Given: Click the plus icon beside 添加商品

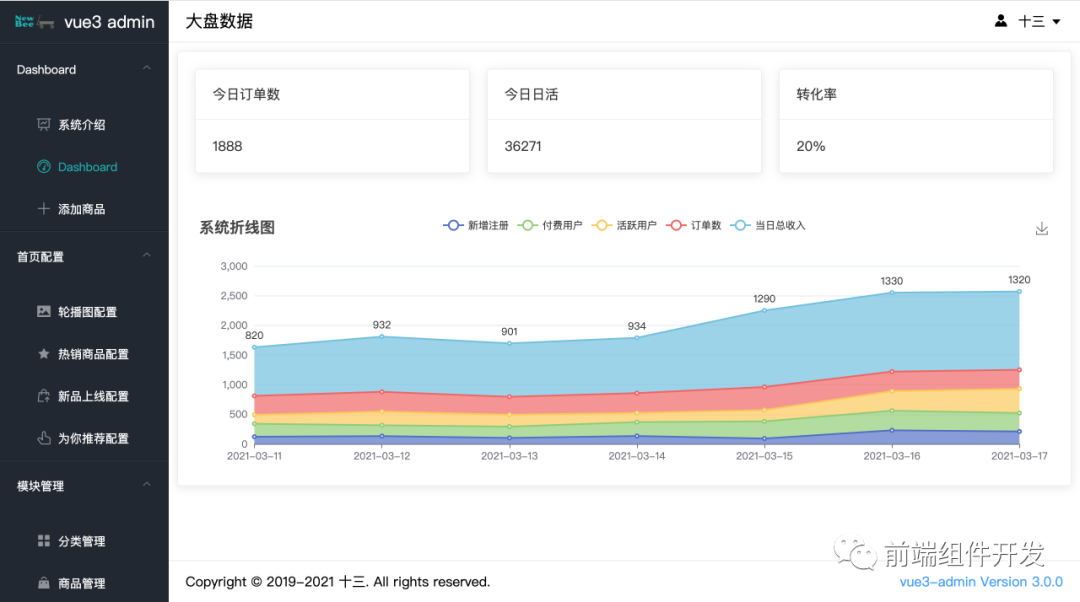Looking at the screenshot, I should [43, 209].
